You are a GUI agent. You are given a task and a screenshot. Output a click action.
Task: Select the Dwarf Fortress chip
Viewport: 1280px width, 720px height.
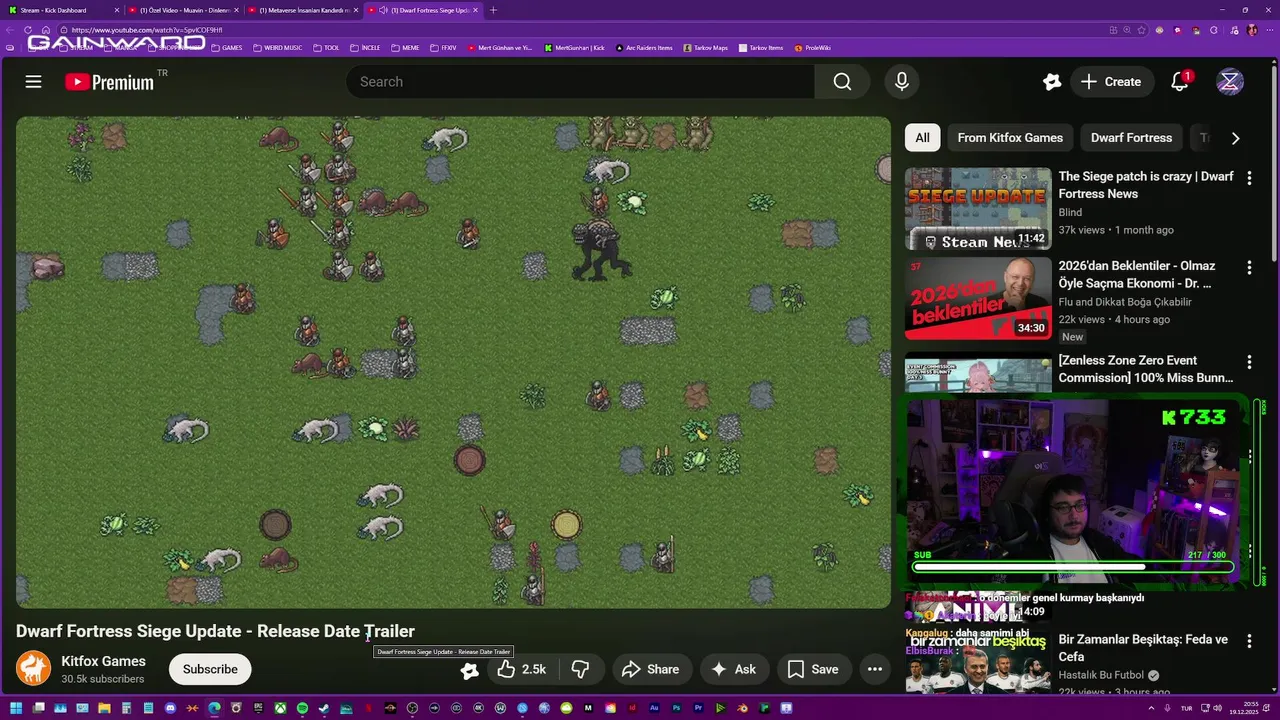click(x=1131, y=138)
